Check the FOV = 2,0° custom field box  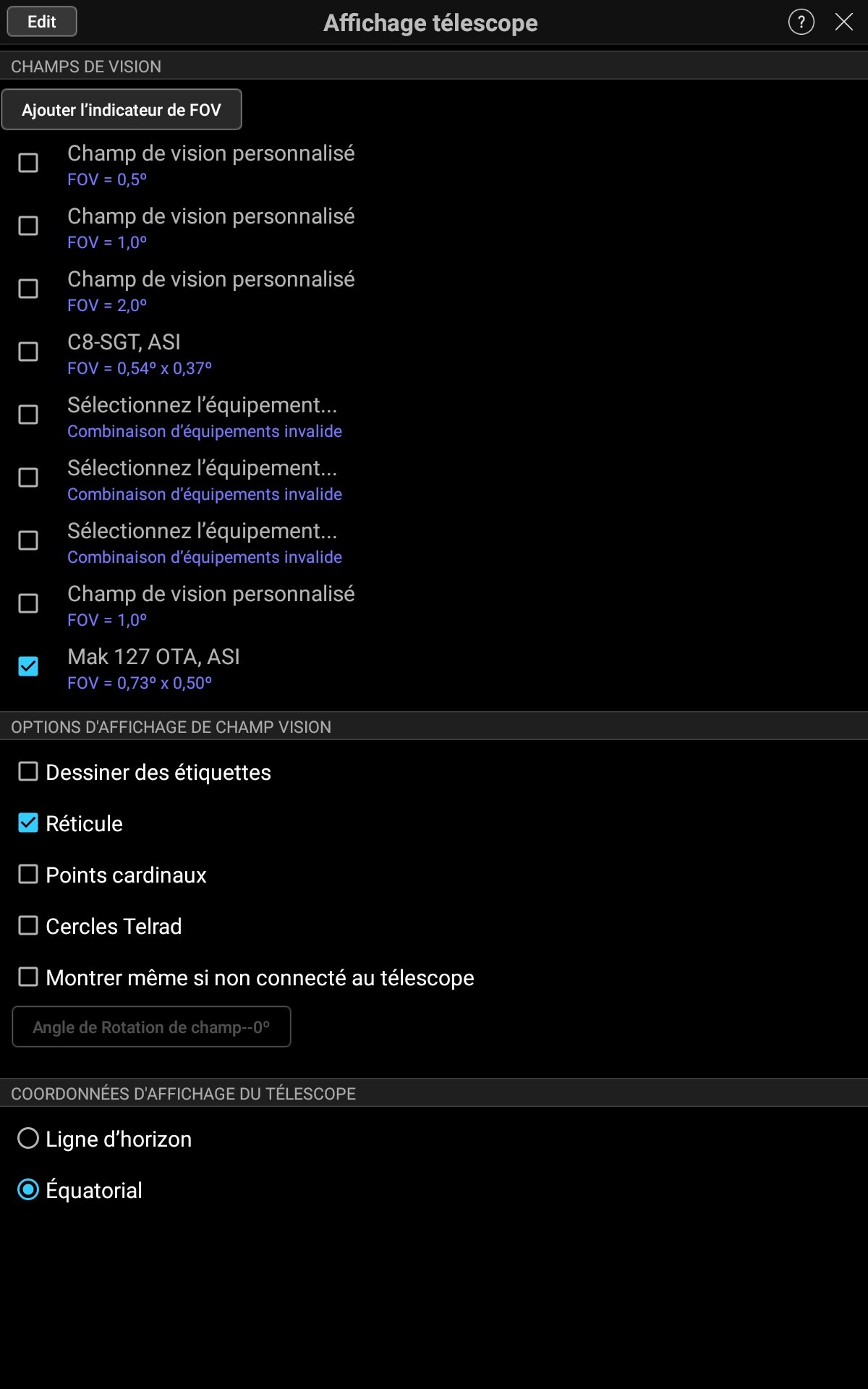pos(28,289)
